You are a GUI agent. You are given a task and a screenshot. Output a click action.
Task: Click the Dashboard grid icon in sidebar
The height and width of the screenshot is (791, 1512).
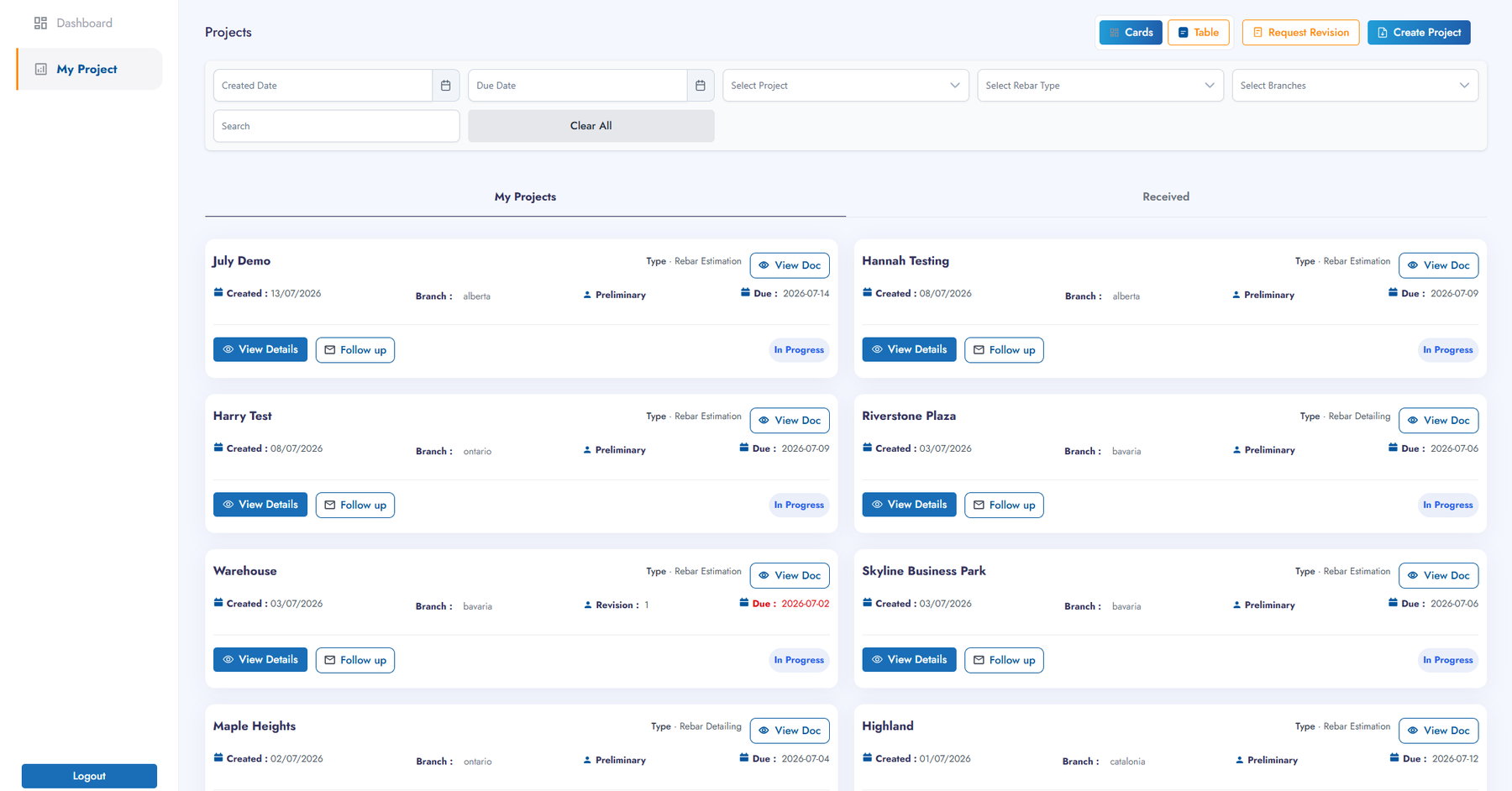(x=40, y=23)
